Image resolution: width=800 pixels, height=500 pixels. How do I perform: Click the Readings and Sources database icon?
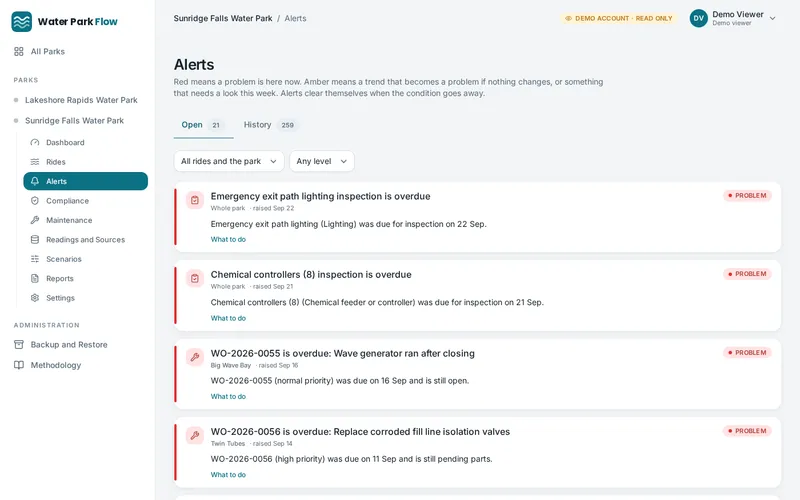click(x=35, y=239)
